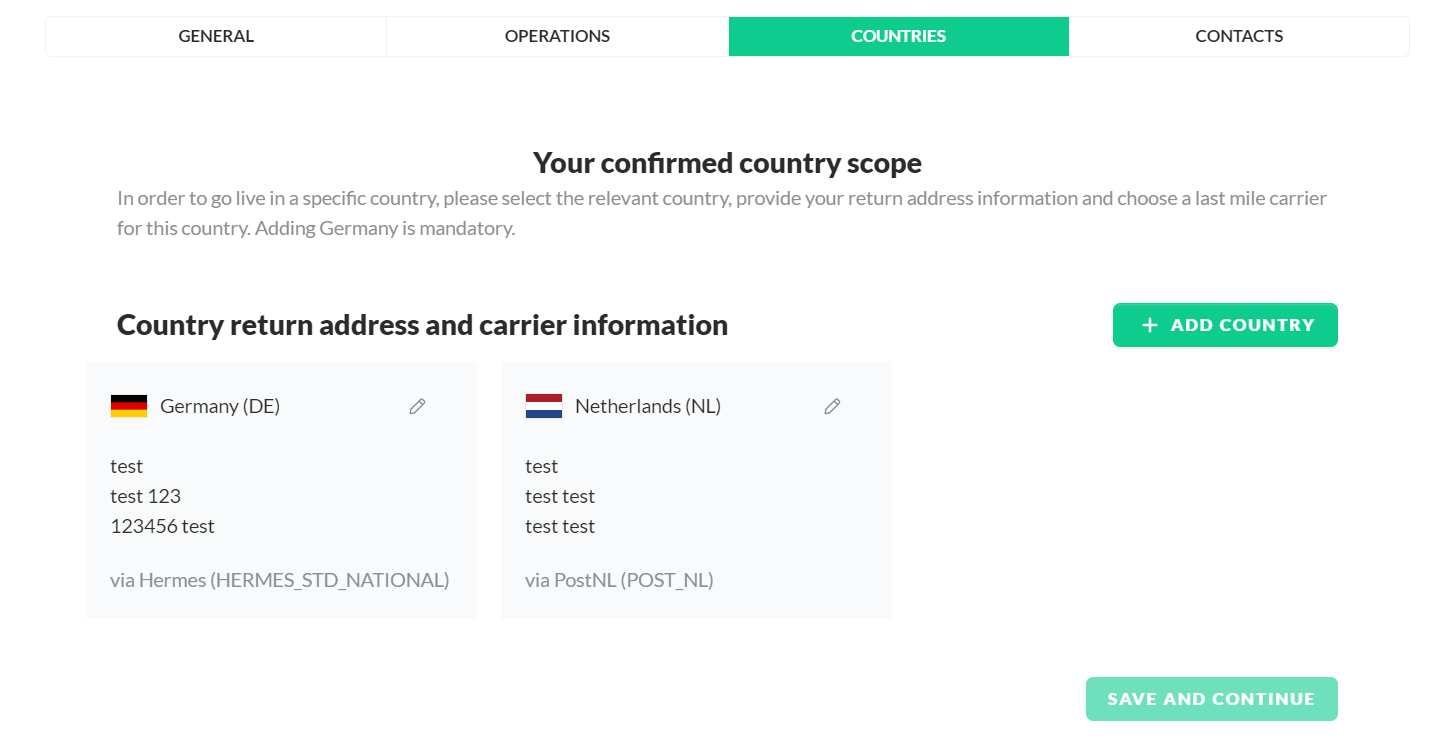This screenshot has width=1447, height=745.
Task: Click the Netherlands (NL) country card
Action: [x=695, y=490]
